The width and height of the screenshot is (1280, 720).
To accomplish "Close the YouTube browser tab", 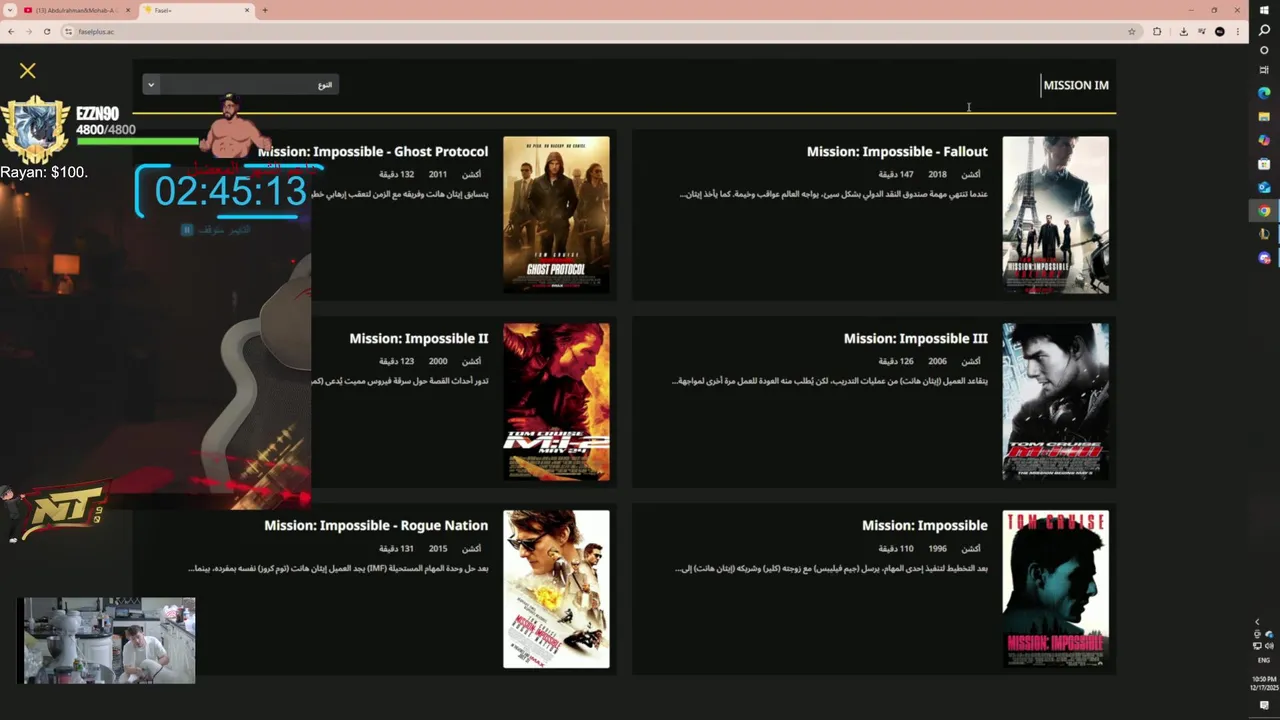I will tap(128, 10).
